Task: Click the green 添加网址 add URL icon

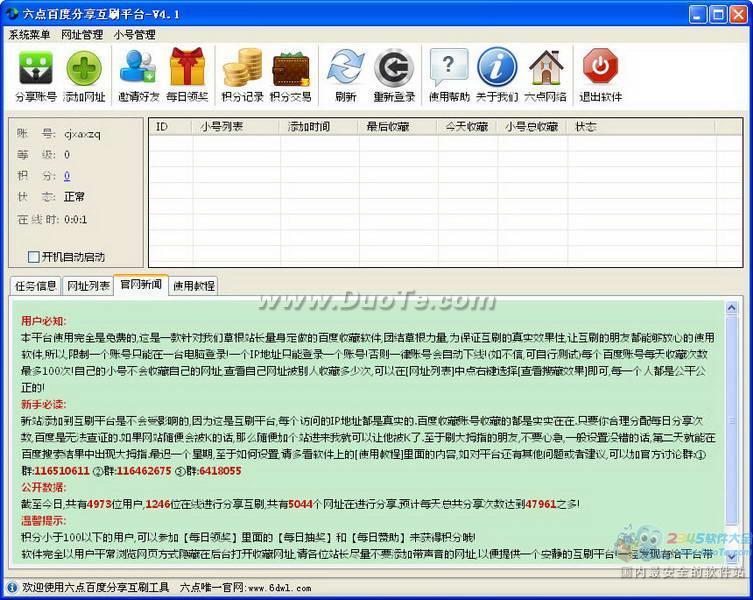Action: (x=84, y=75)
